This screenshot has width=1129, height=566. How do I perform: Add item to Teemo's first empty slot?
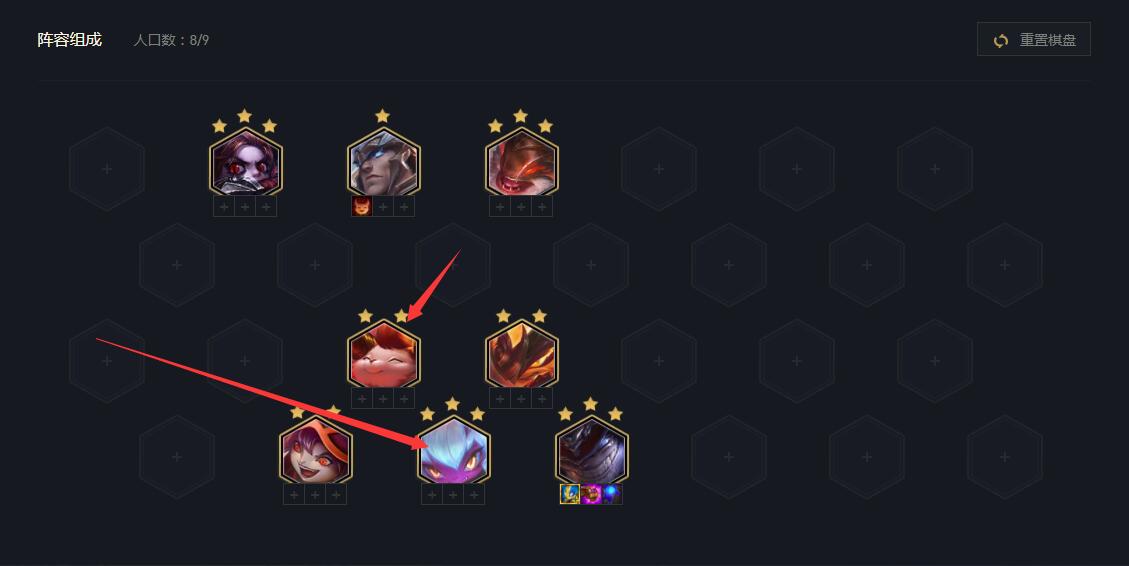point(362,398)
